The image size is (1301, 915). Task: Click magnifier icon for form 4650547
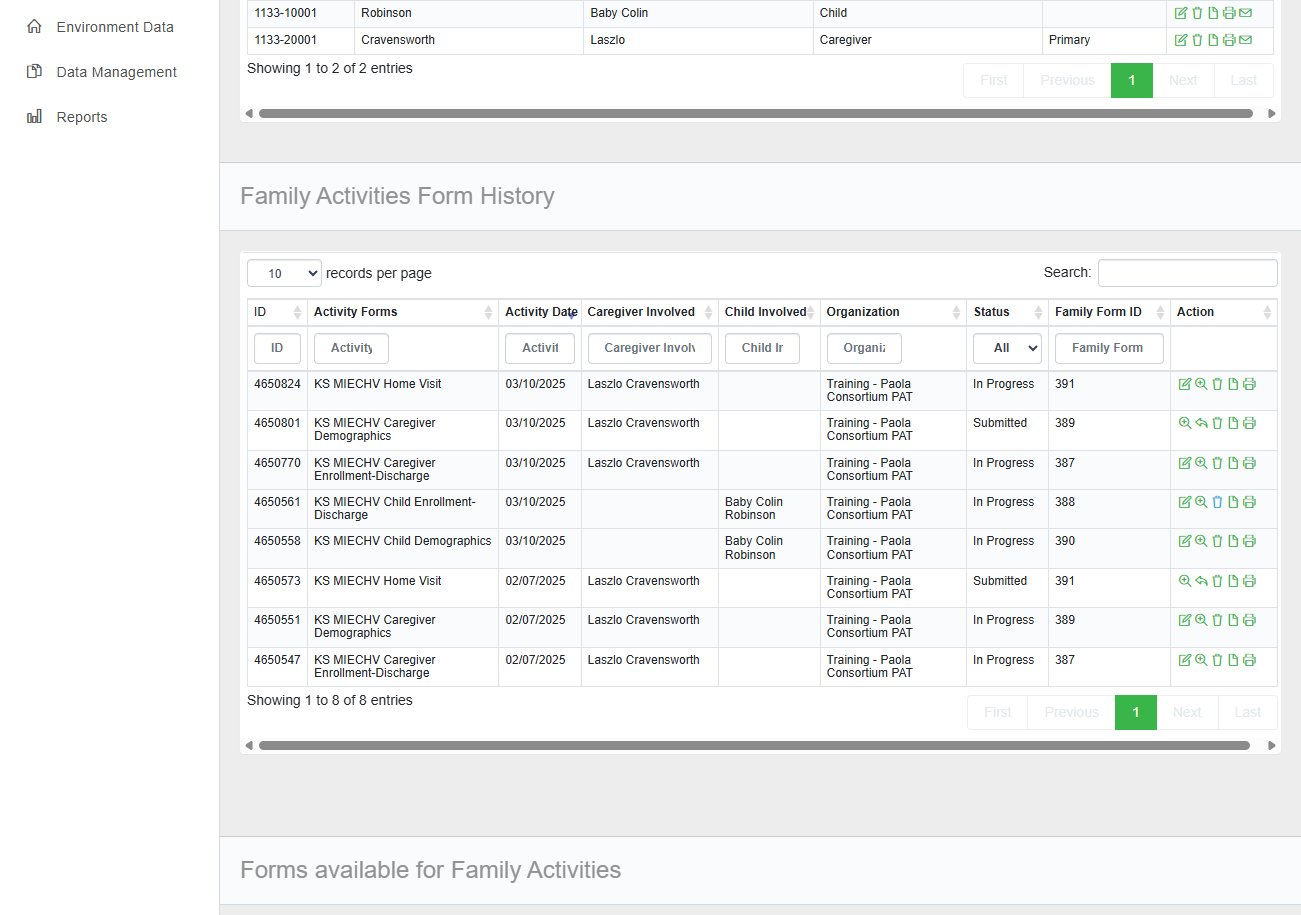pyautogui.click(x=1201, y=660)
